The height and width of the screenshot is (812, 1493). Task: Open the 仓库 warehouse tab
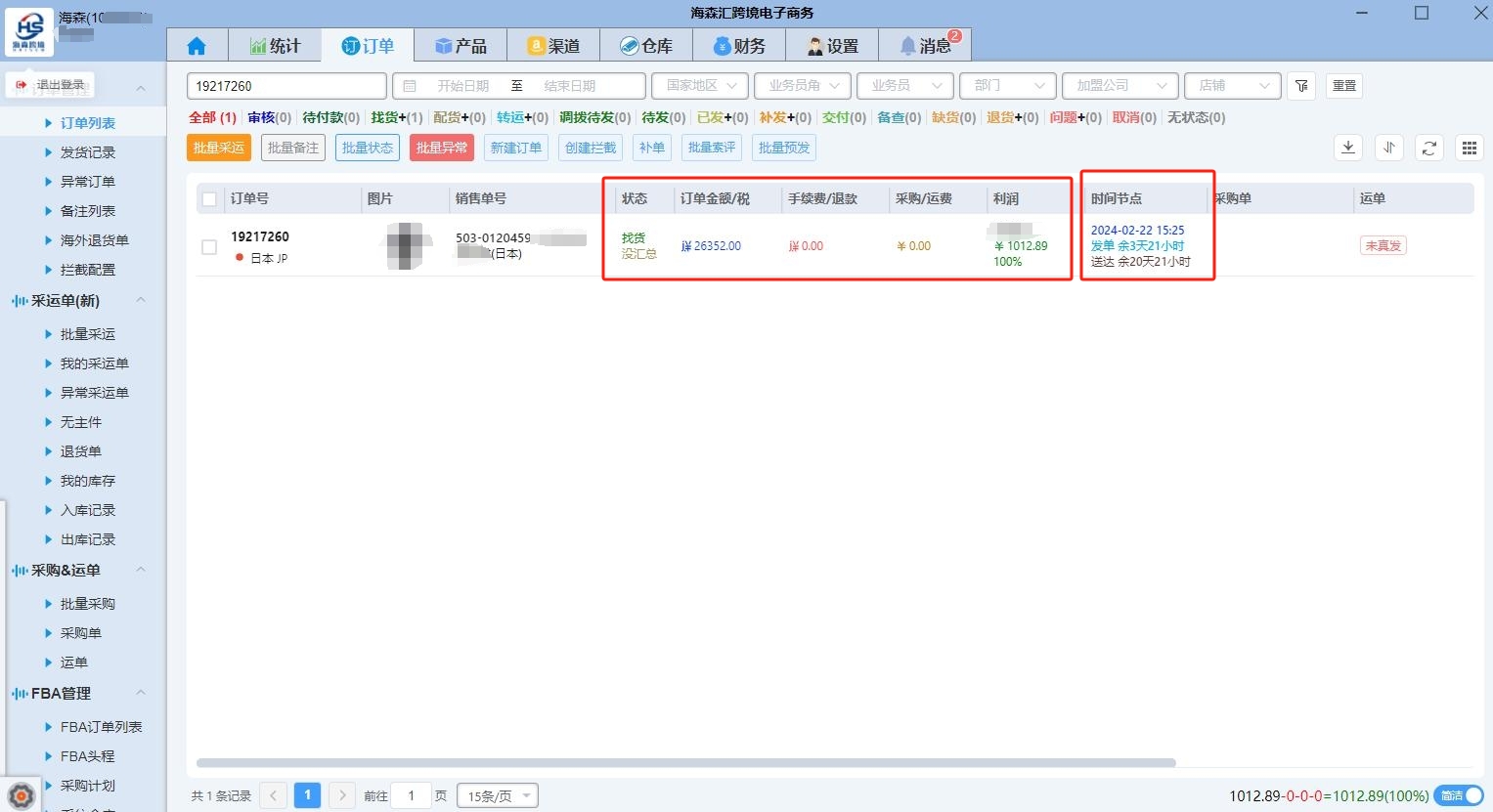coord(646,46)
